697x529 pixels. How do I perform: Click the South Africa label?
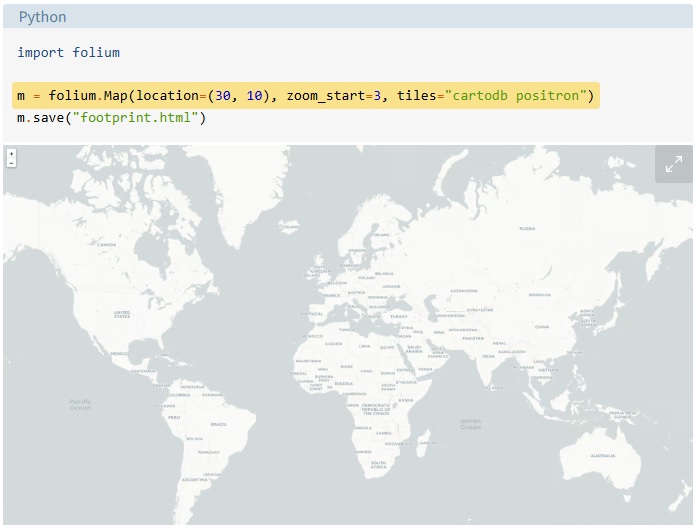pyautogui.click(x=378, y=465)
